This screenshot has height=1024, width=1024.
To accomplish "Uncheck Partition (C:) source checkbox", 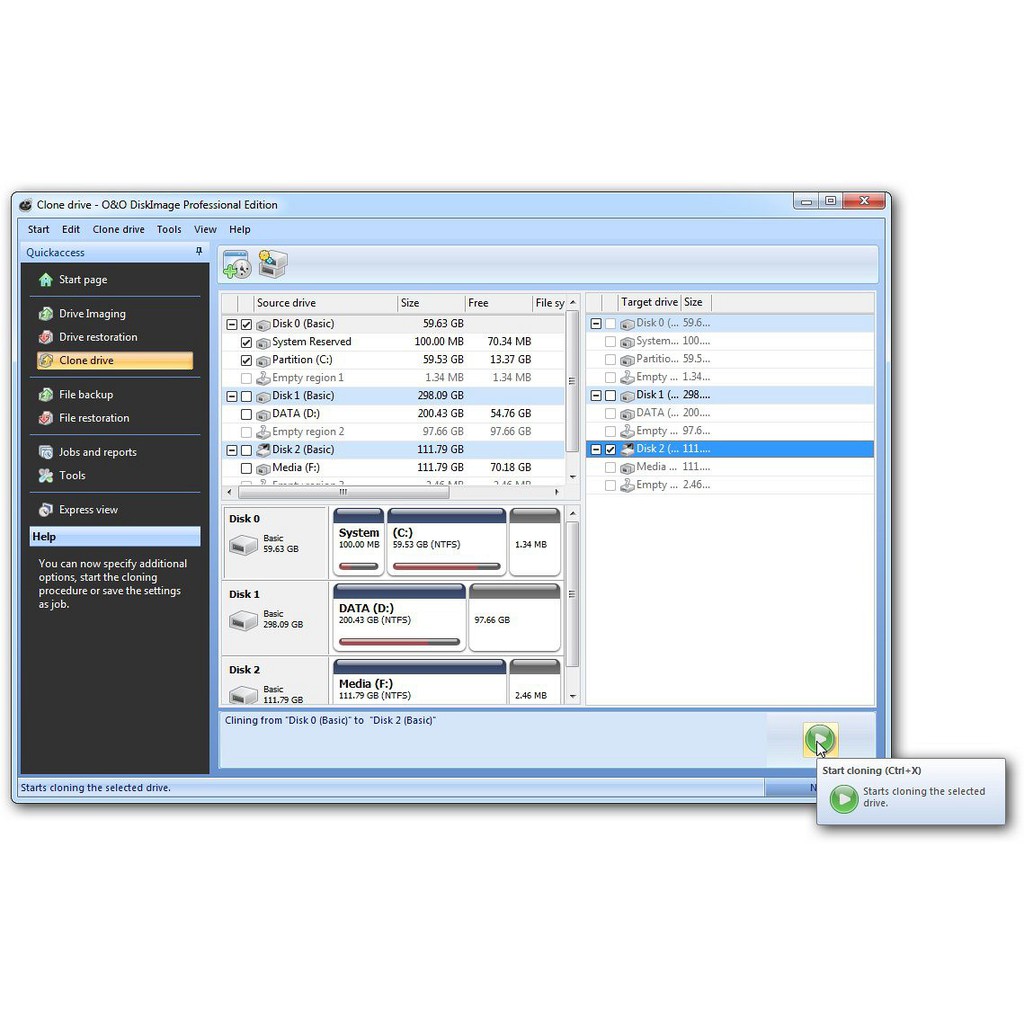I will [x=246, y=360].
